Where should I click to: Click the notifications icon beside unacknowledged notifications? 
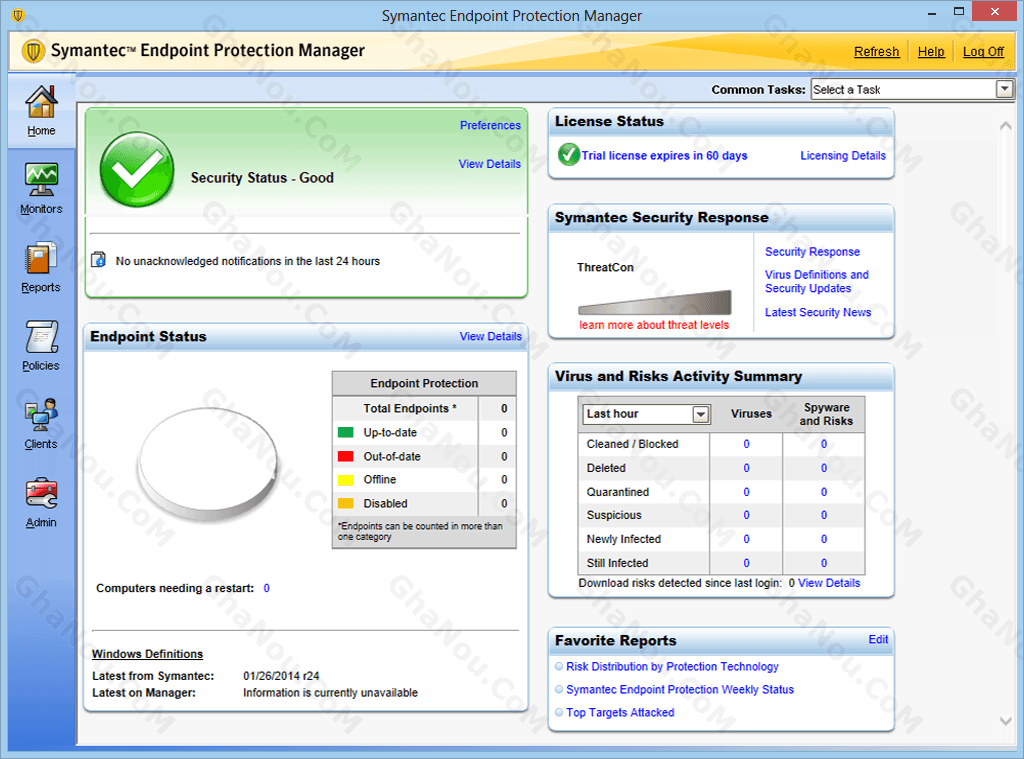point(99,260)
